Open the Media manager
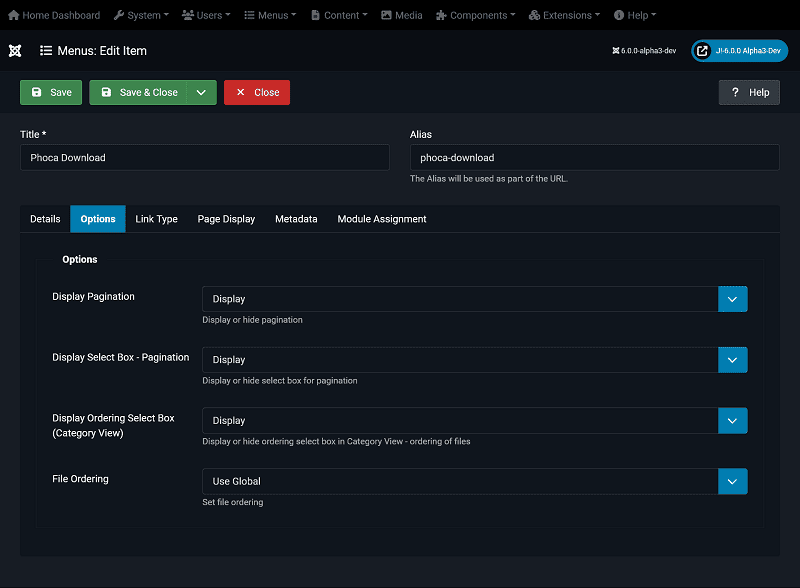800x588 pixels. tap(401, 15)
